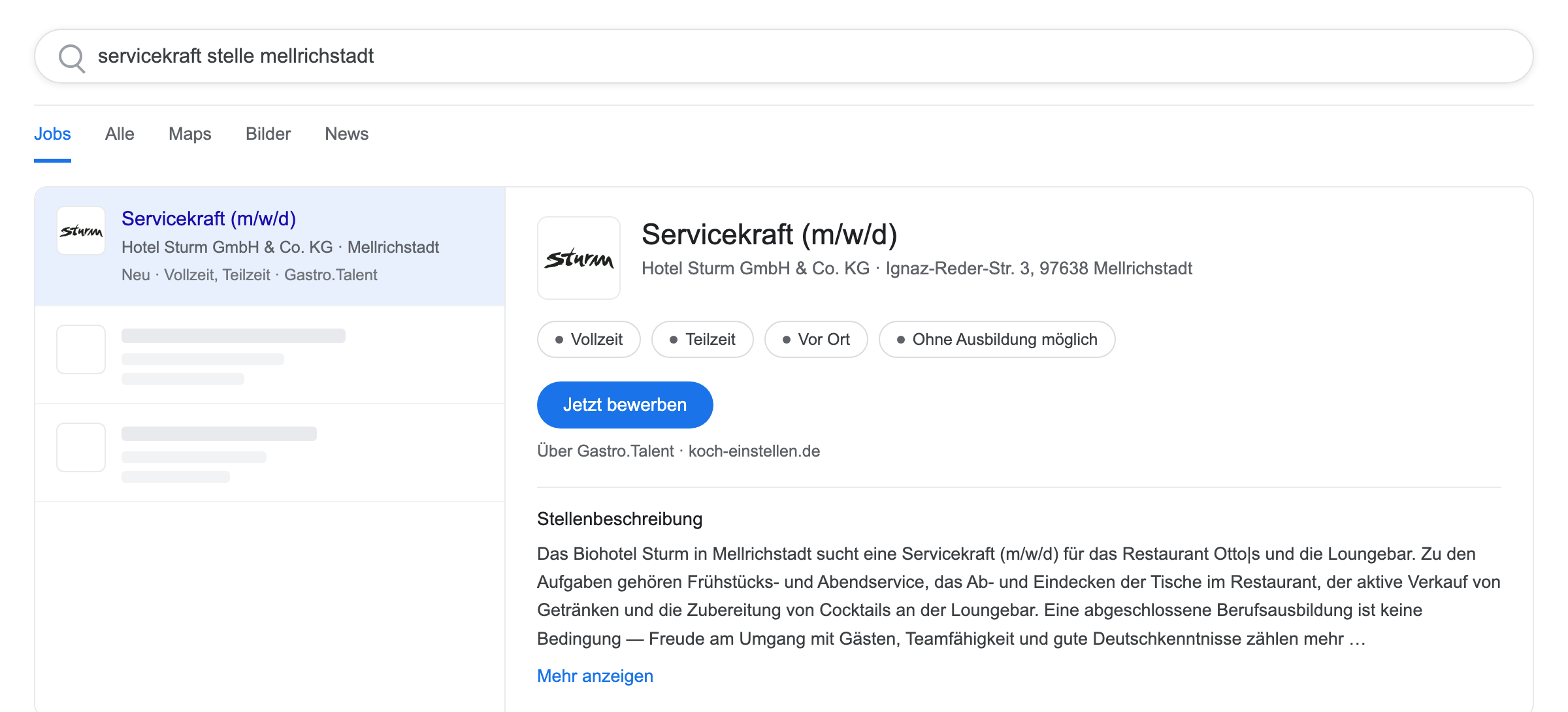Click 'Über Gastro.Talent · koch-einstellen.de' text
1568x712 pixels.
[x=679, y=451]
